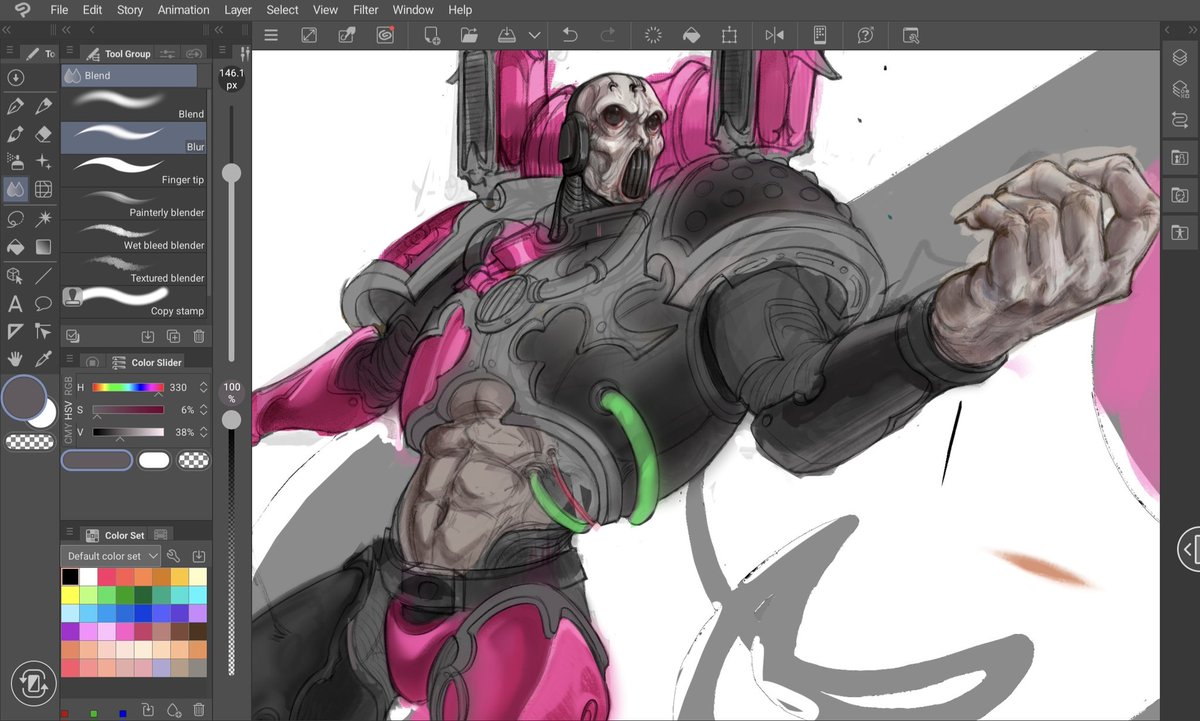Select the Gradient tool

click(x=43, y=246)
